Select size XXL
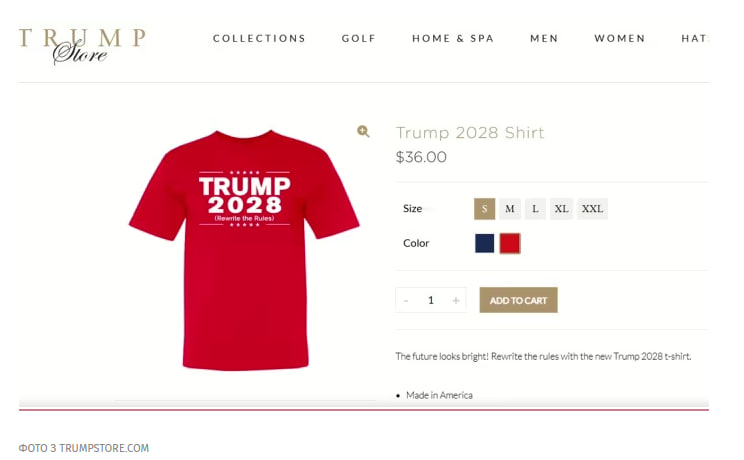 (x=592, y=209)
